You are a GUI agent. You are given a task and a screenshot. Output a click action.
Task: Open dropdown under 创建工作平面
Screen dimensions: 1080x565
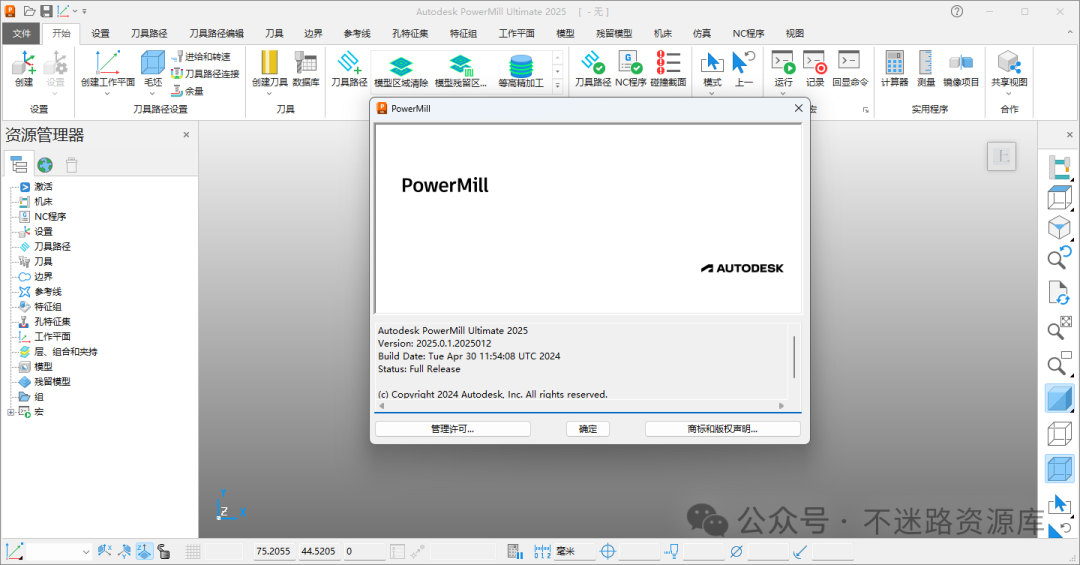pos(107,93)
